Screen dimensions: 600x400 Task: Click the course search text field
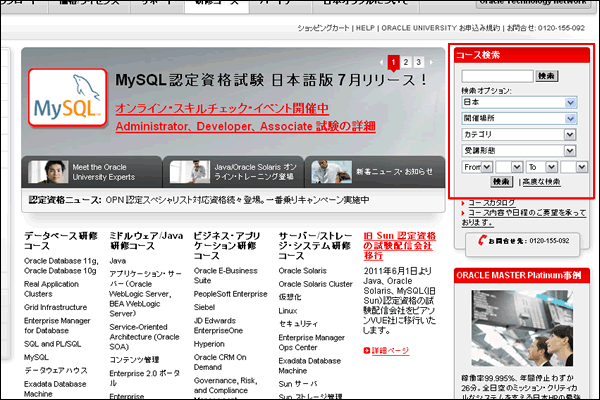coord(497,76)
